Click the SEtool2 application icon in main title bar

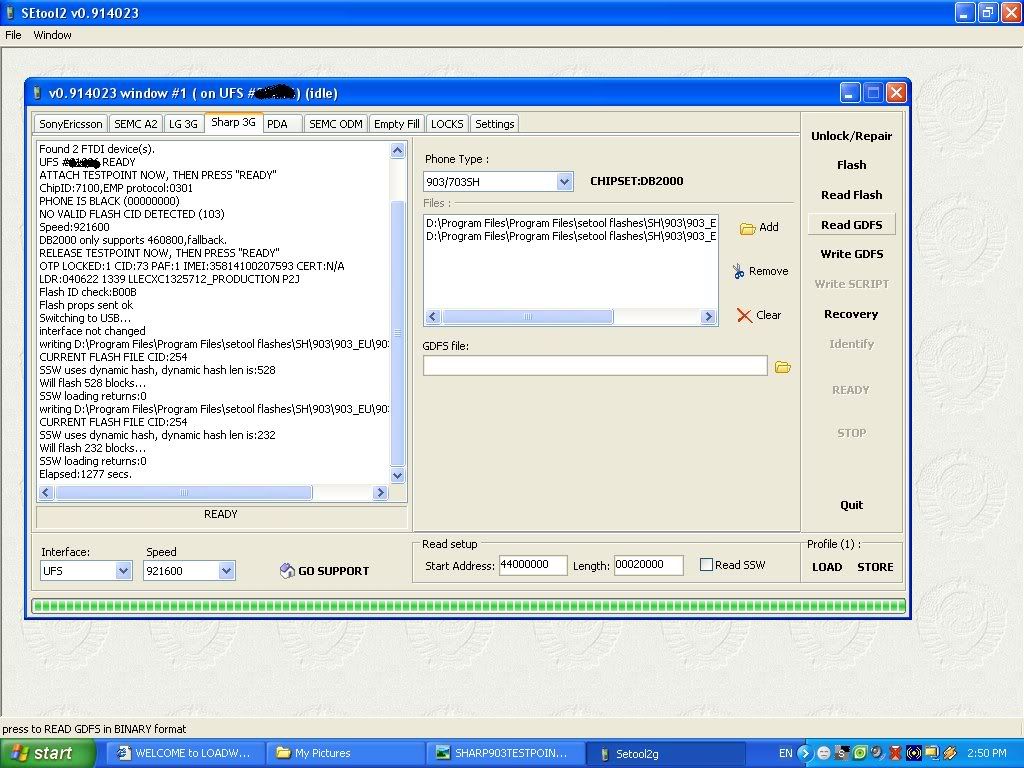[10, 12]
